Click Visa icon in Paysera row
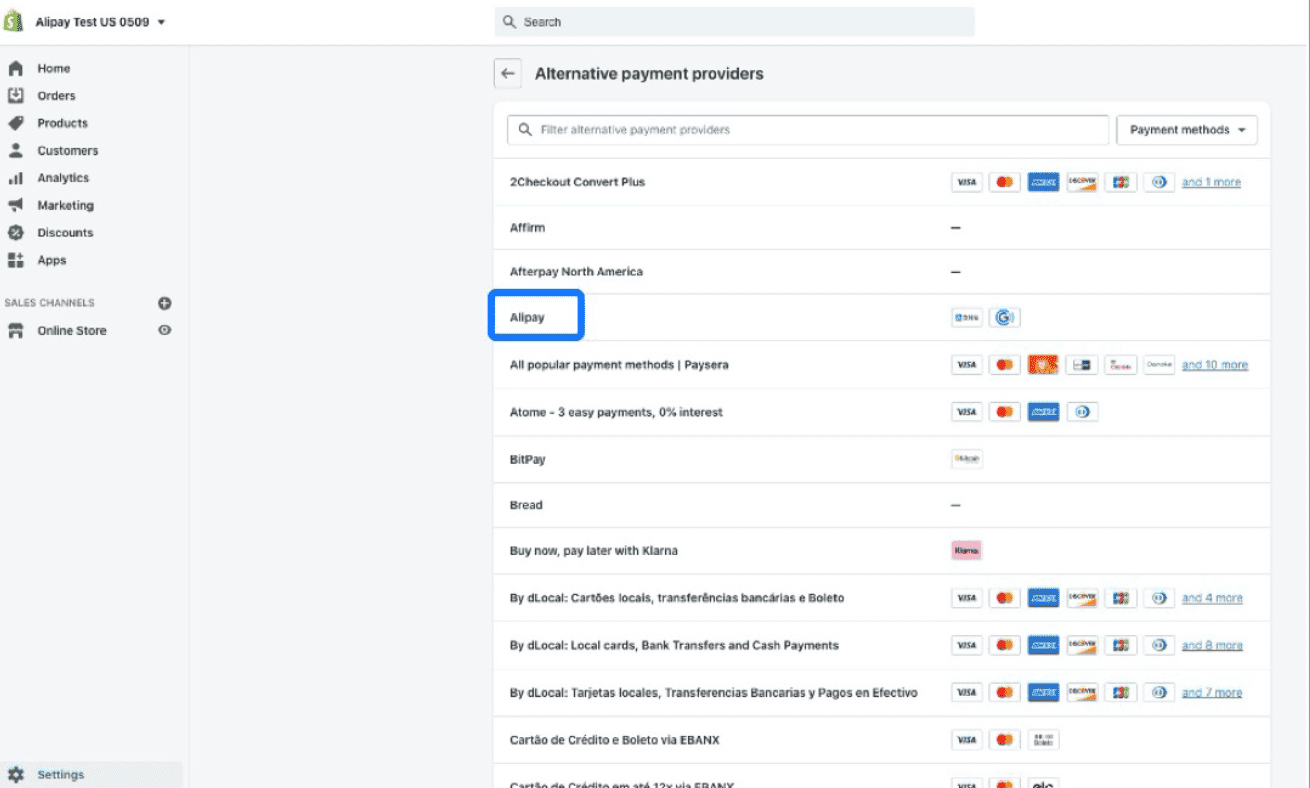The image size is (1310, 788). pos(966,365)
